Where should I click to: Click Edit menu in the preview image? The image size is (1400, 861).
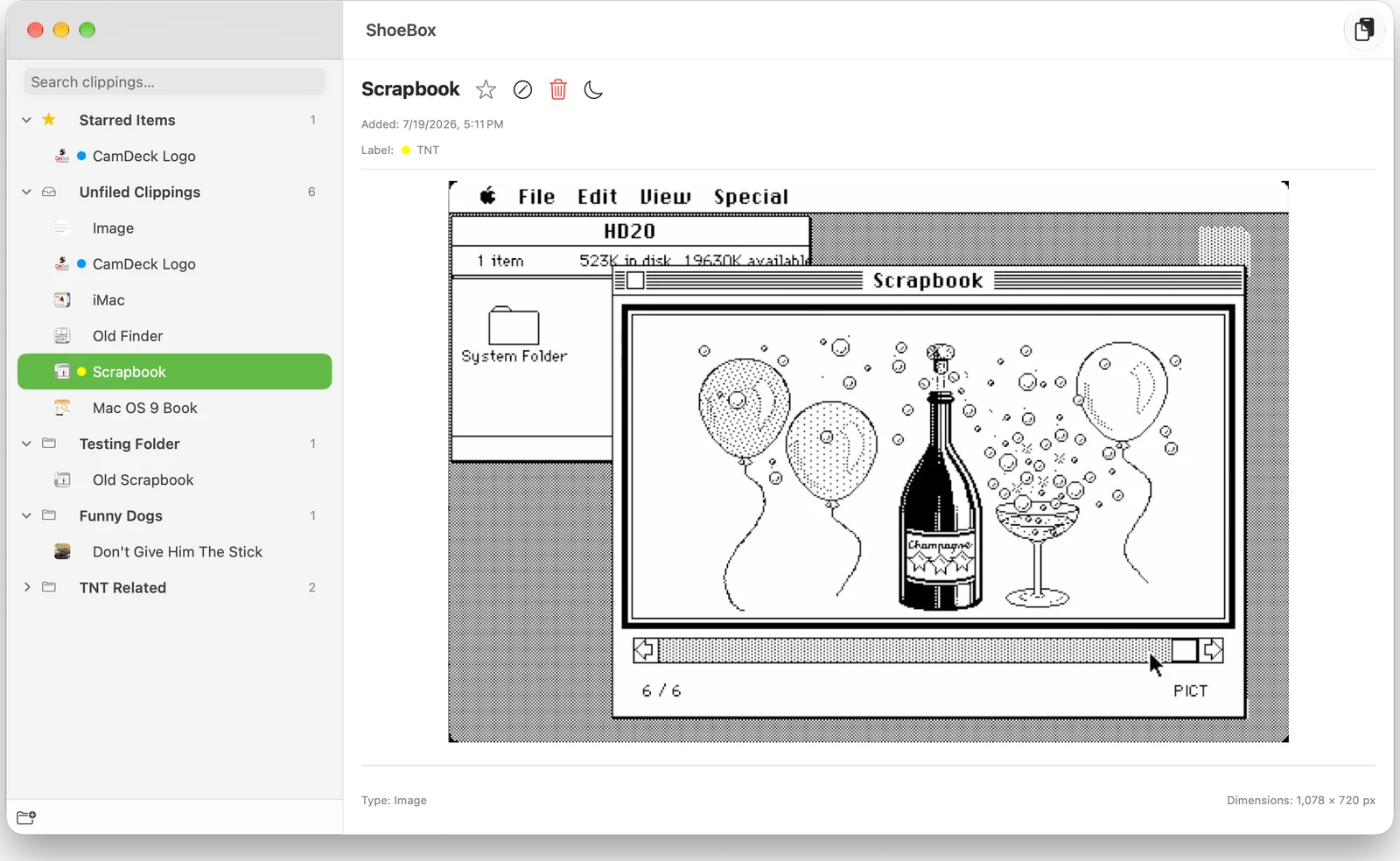point(597,197)
